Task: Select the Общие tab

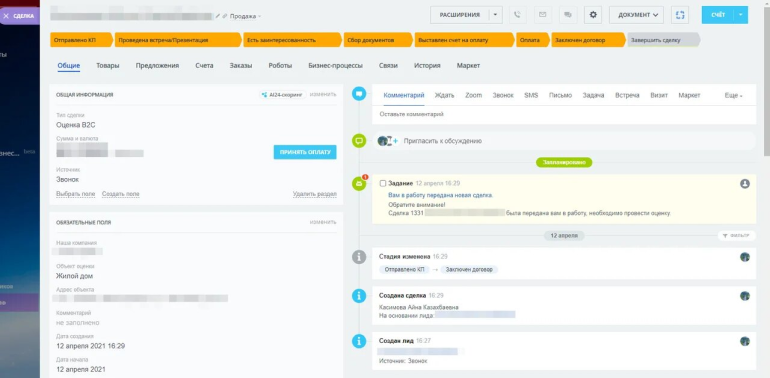Action: point(69,65)
